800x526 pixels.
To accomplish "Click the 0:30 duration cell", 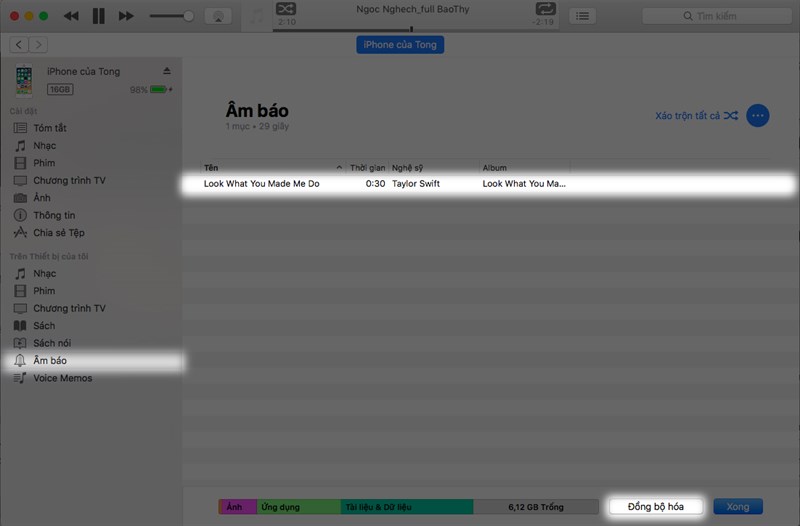I will click(376, 184).
